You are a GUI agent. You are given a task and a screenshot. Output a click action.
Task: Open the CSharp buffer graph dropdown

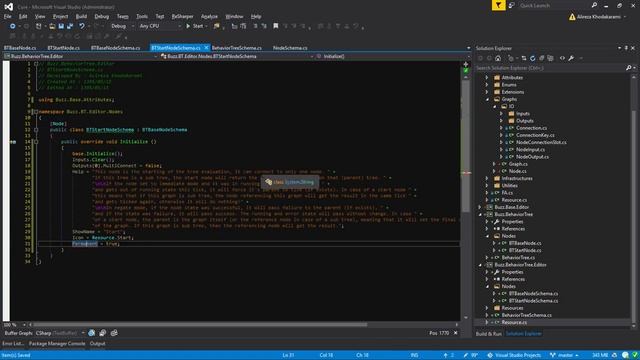pos(83,333)
